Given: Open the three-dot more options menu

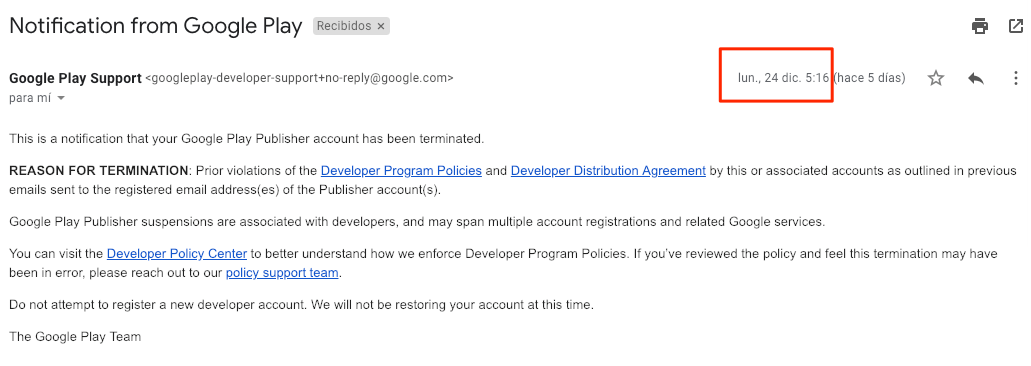Looking at the screenshot, I should [1015, 78].
